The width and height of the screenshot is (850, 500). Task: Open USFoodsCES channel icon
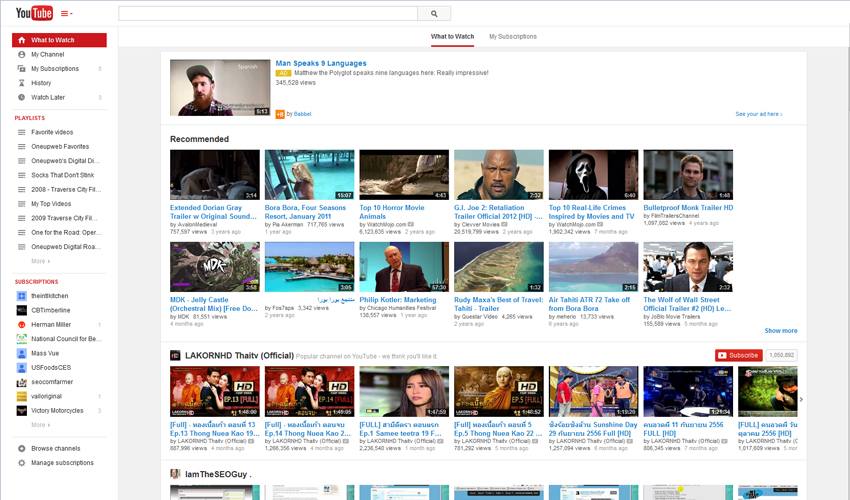tap(22, 368)
